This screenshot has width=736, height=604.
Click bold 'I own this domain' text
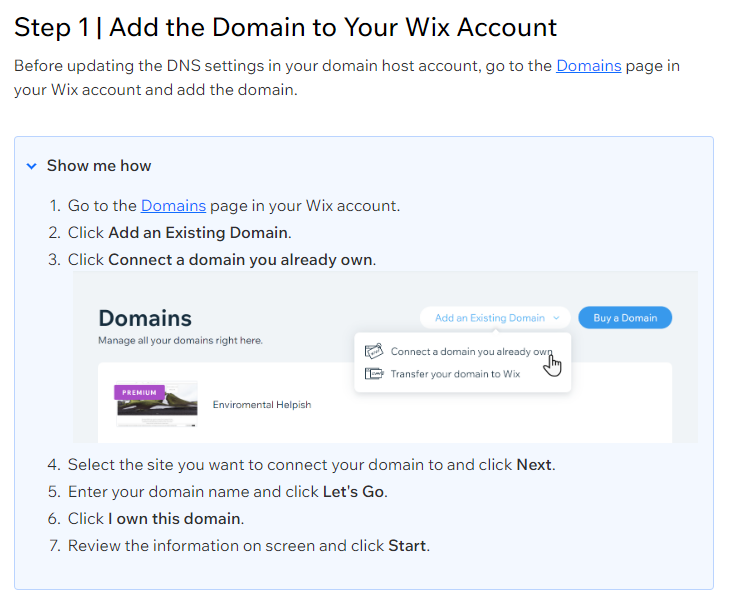[175, 519]
